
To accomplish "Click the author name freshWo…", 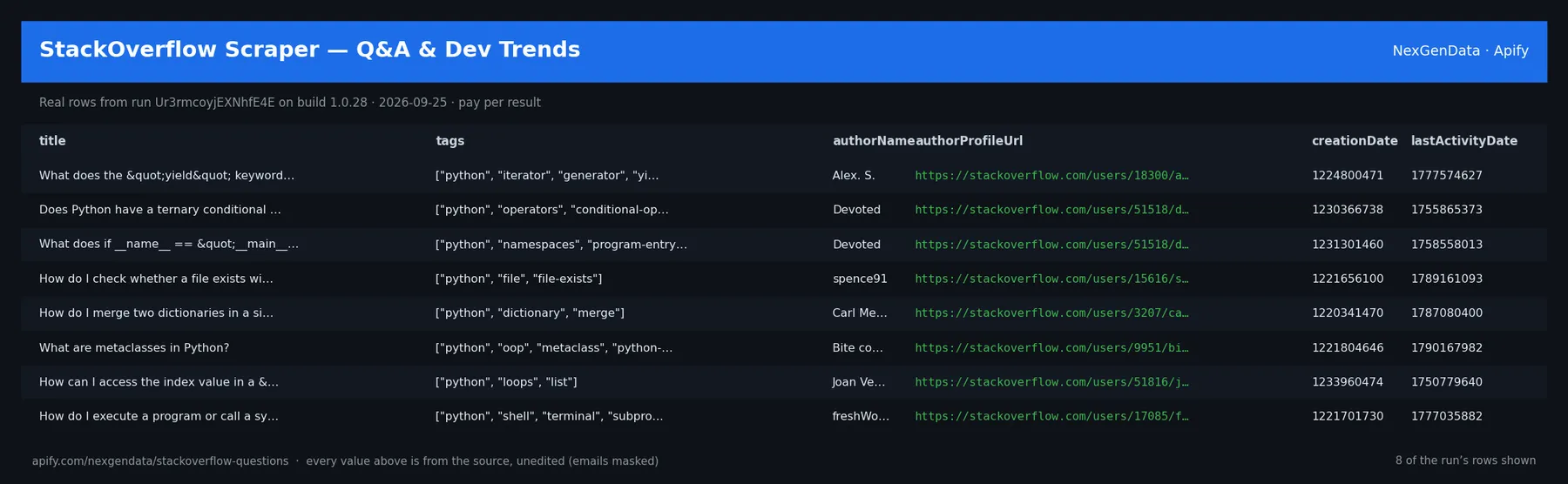I will click(861, 416).
